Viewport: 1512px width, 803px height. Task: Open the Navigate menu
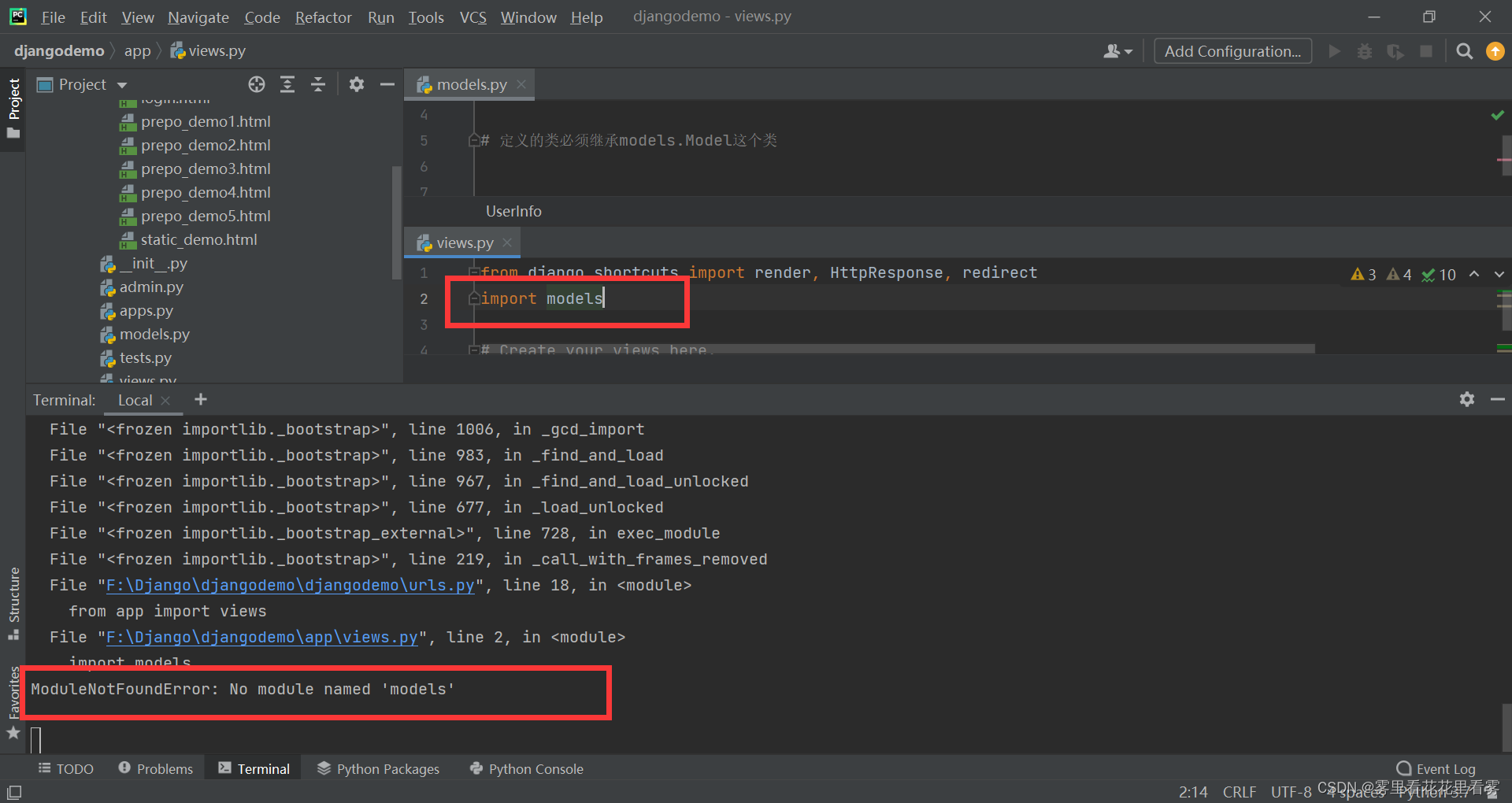198,17
